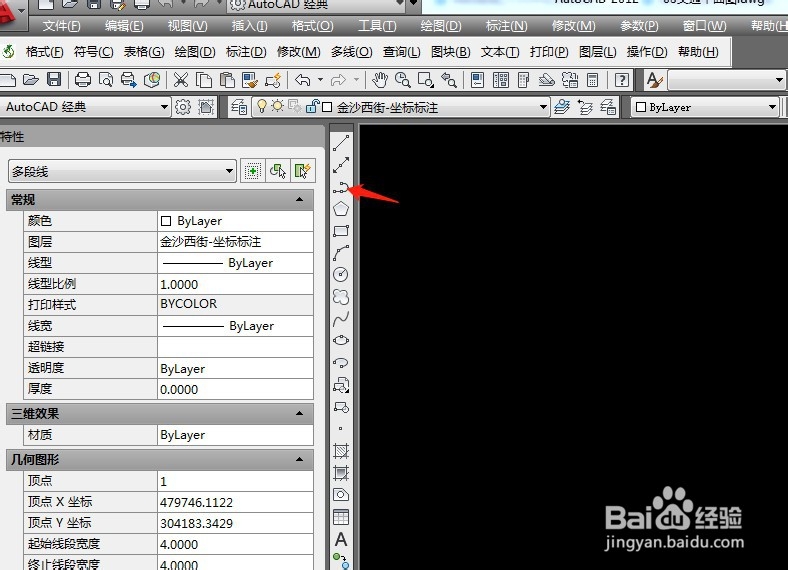Select the Circle tool

click(x=341, y=274)
